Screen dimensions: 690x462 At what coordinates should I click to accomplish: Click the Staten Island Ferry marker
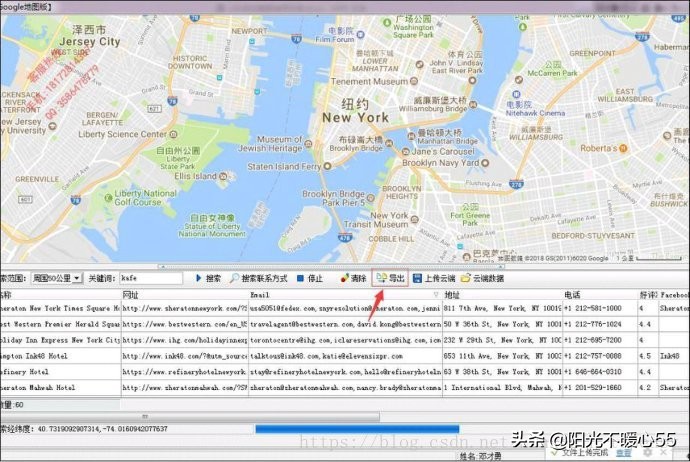click(327, 167)
